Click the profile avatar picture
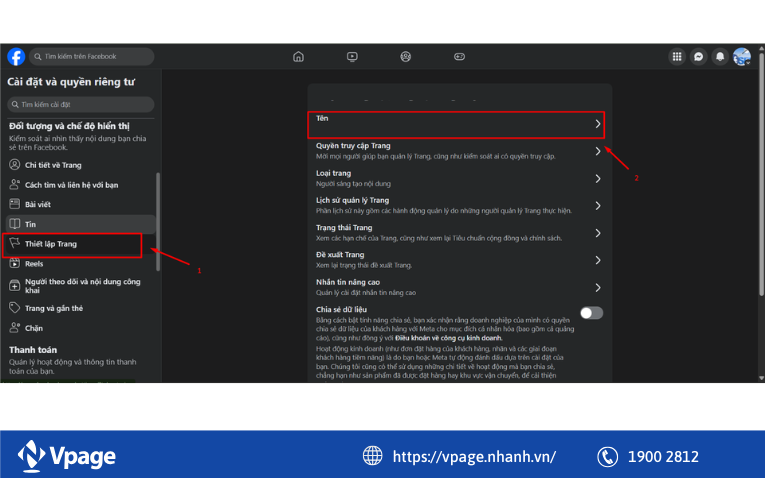 point(741,57)
